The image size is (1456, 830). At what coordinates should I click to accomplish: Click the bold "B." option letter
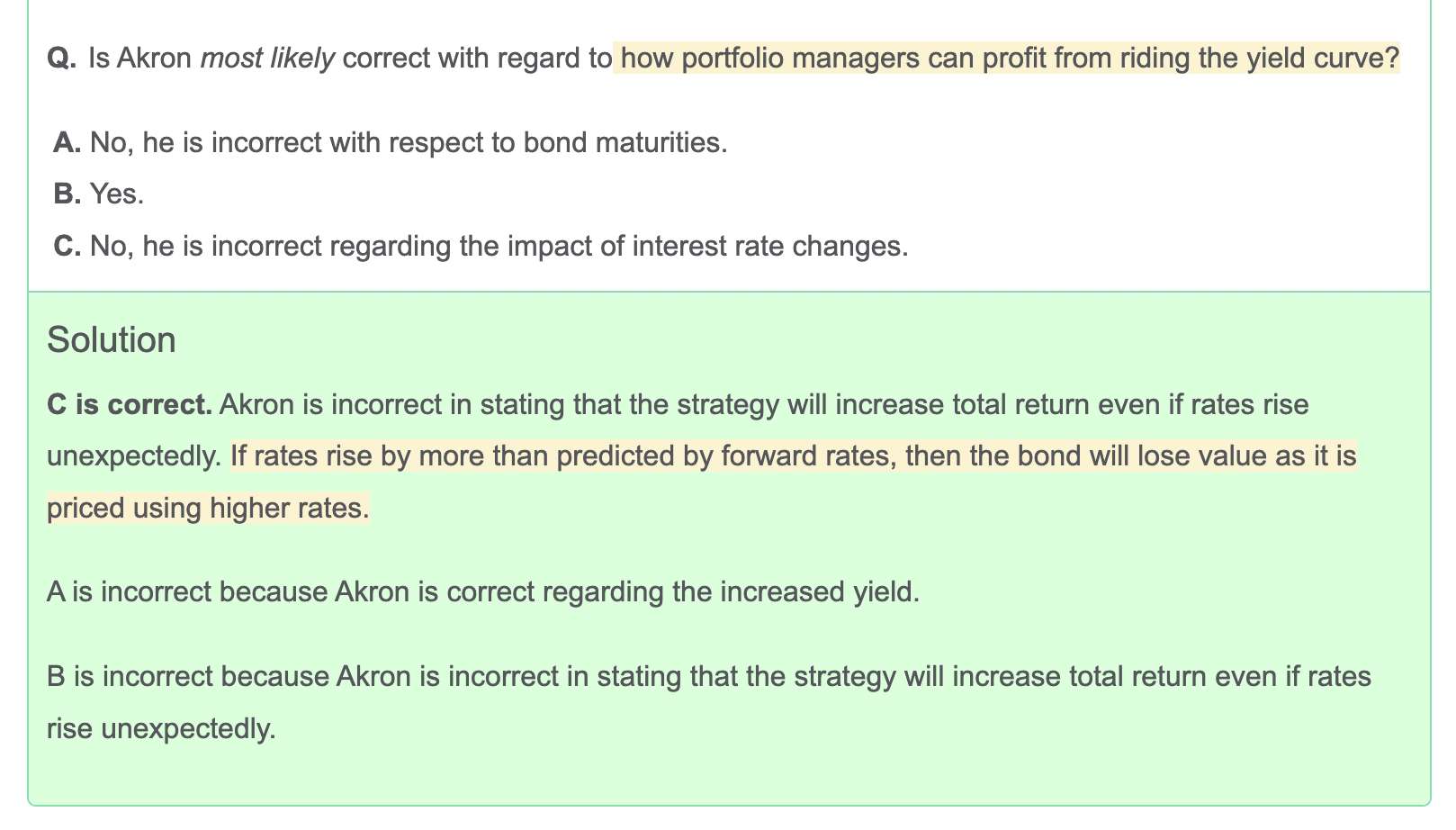pos(67,194)
